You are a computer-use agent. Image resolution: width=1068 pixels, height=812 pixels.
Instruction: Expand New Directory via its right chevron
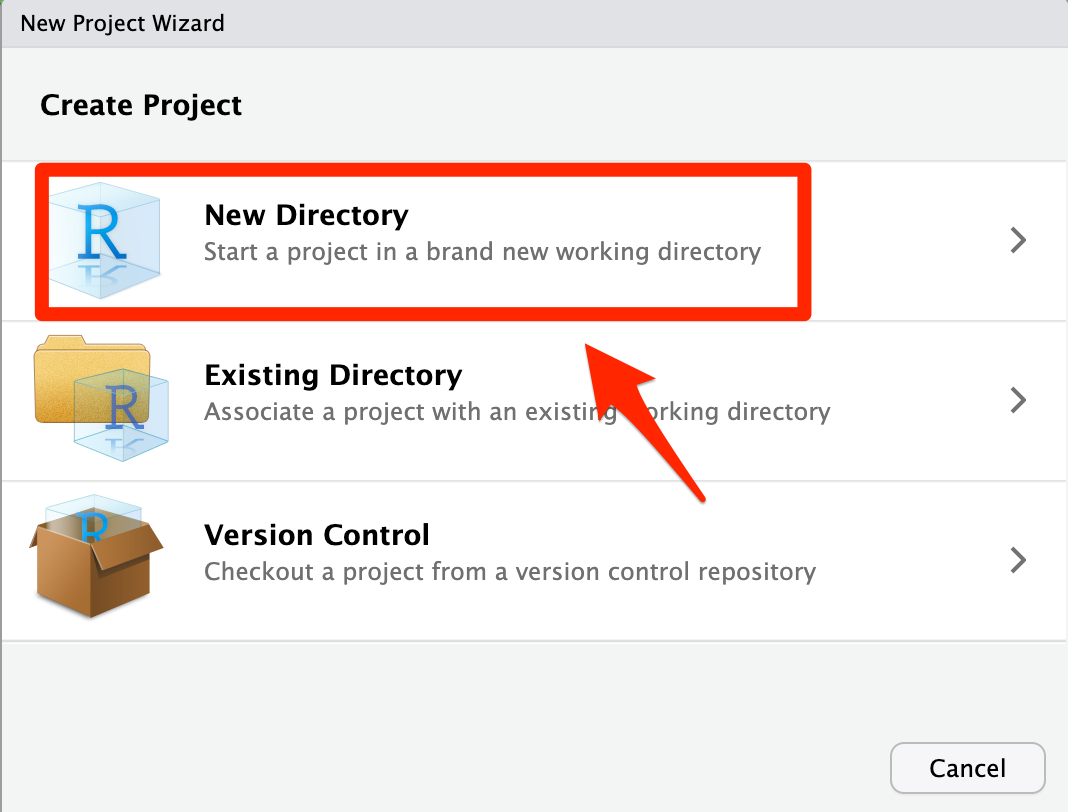click(1018, 240)
